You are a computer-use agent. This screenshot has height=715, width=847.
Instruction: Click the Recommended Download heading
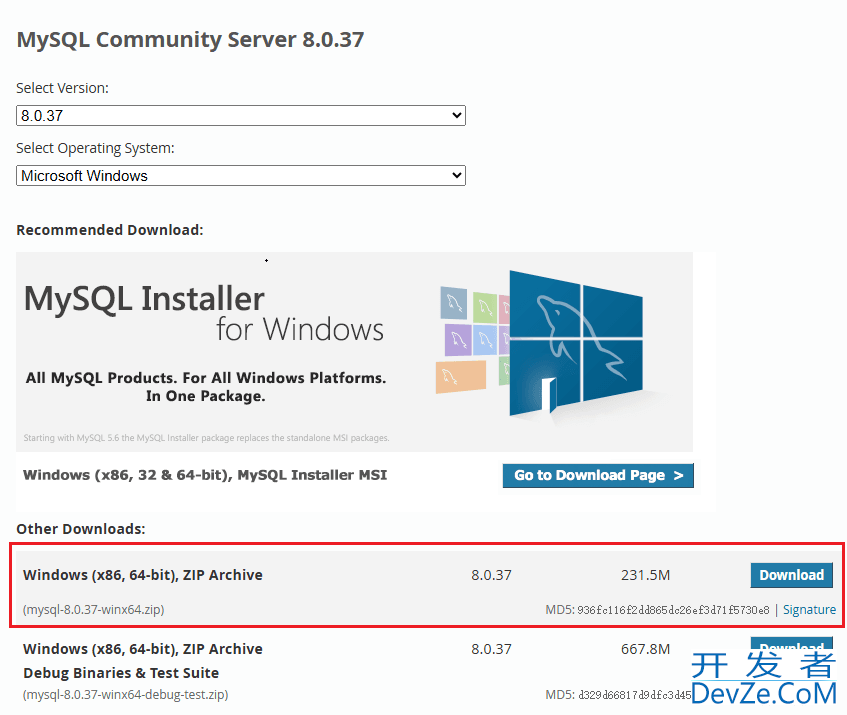pyautogui.click(x=110, y=230)
